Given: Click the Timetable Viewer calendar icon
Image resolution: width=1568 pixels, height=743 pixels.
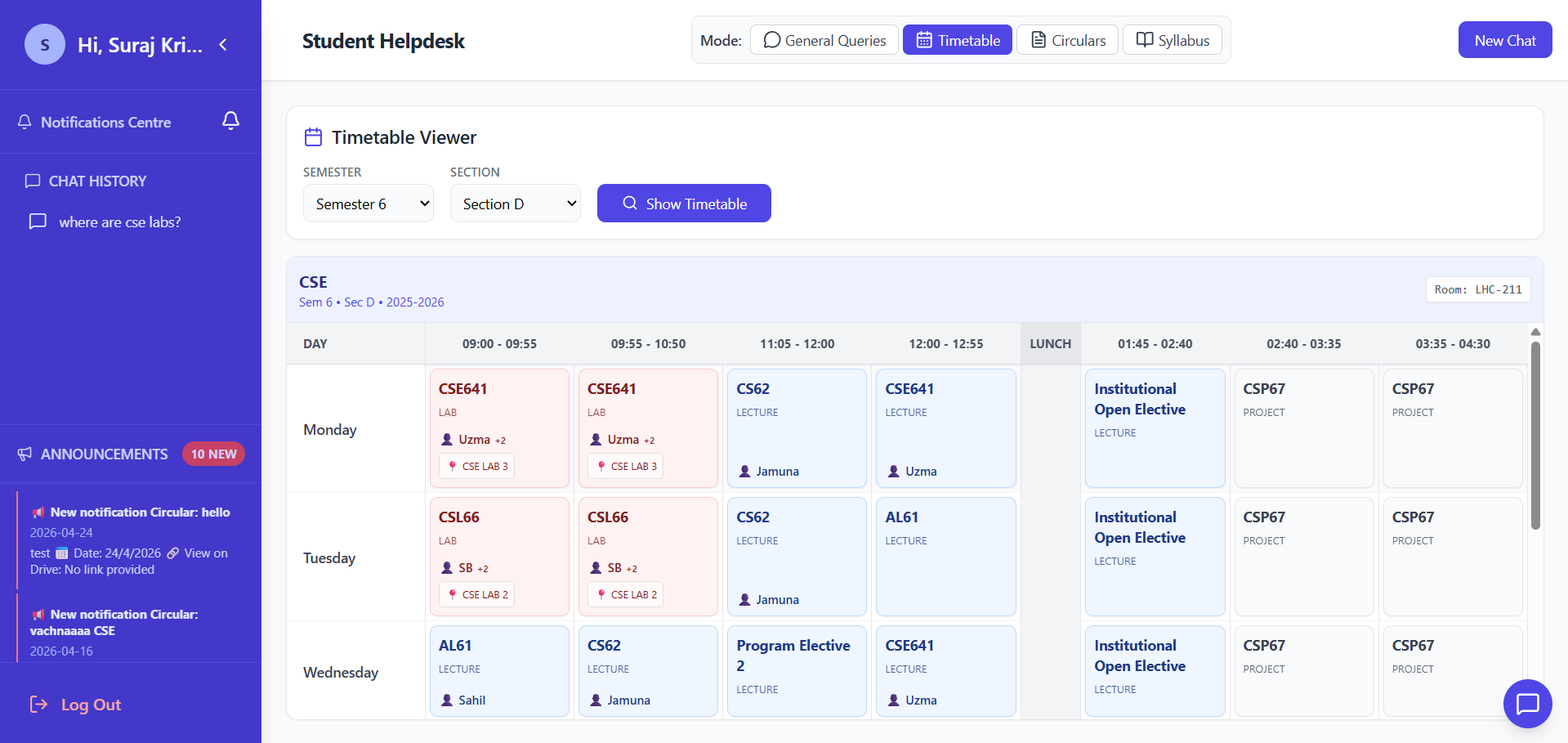Looking at the screenshot, I should (x=313, y=137).
